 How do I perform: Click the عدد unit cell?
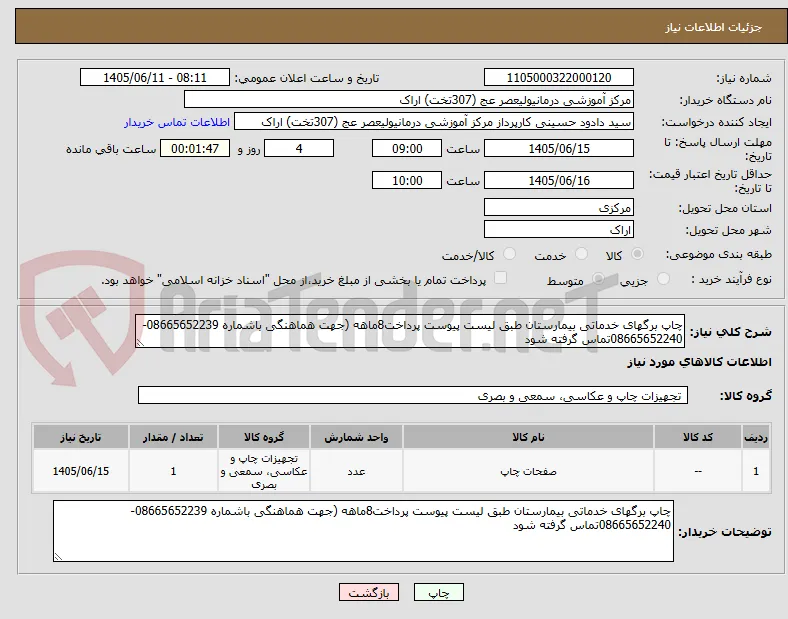point(356,471)
